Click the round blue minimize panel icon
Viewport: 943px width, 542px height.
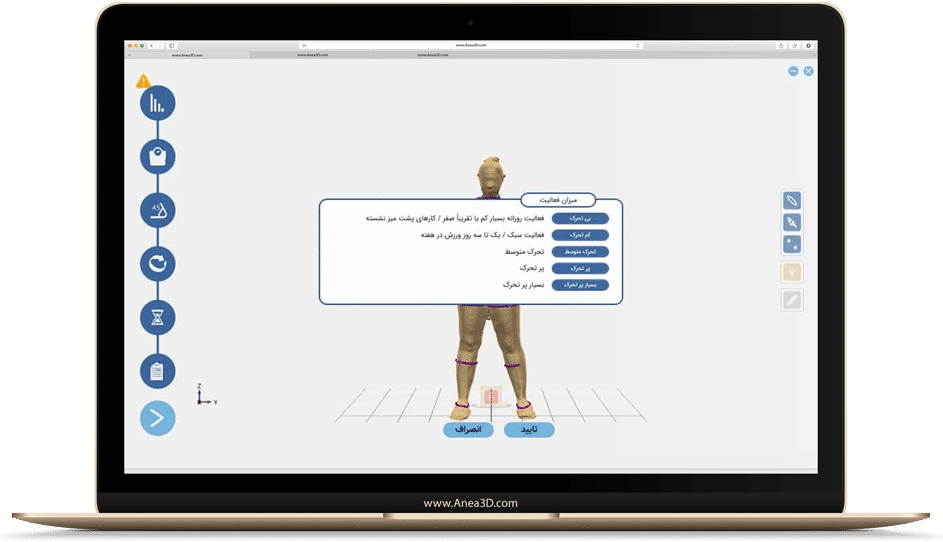[793, 71]
